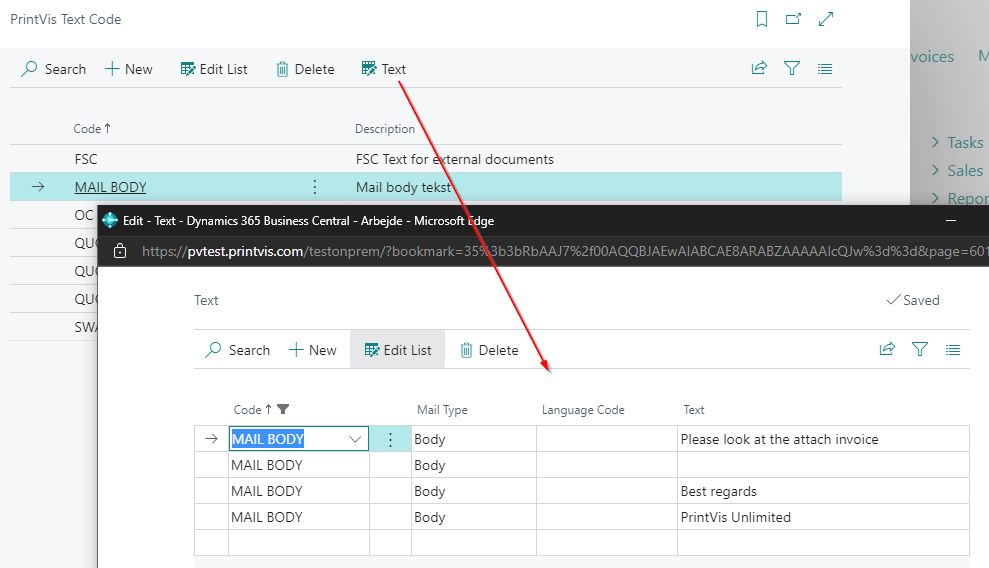The height and width of the screenshot is (568, 989).
Task: Select the FSC row in code list
Action: coord(86,159)
